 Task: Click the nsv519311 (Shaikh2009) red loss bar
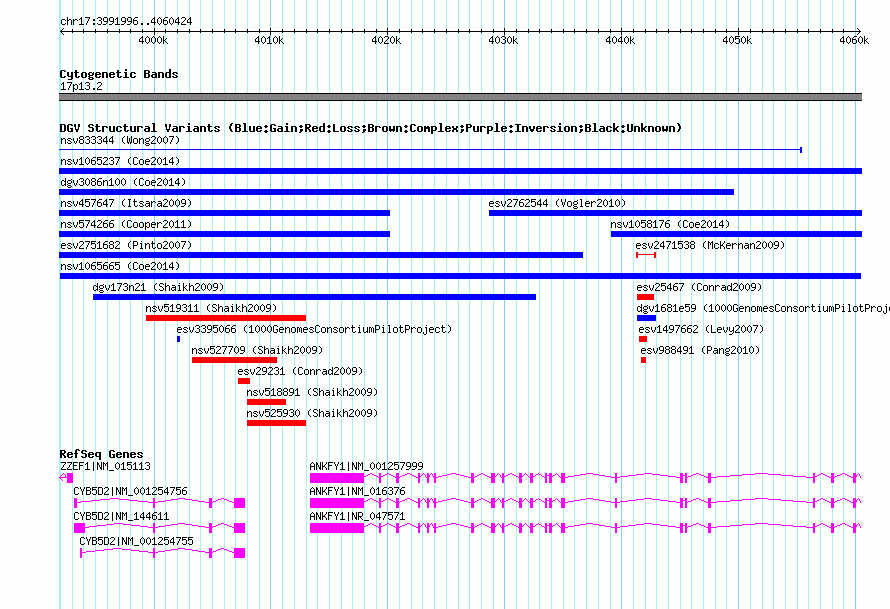(x=226, y=318)
